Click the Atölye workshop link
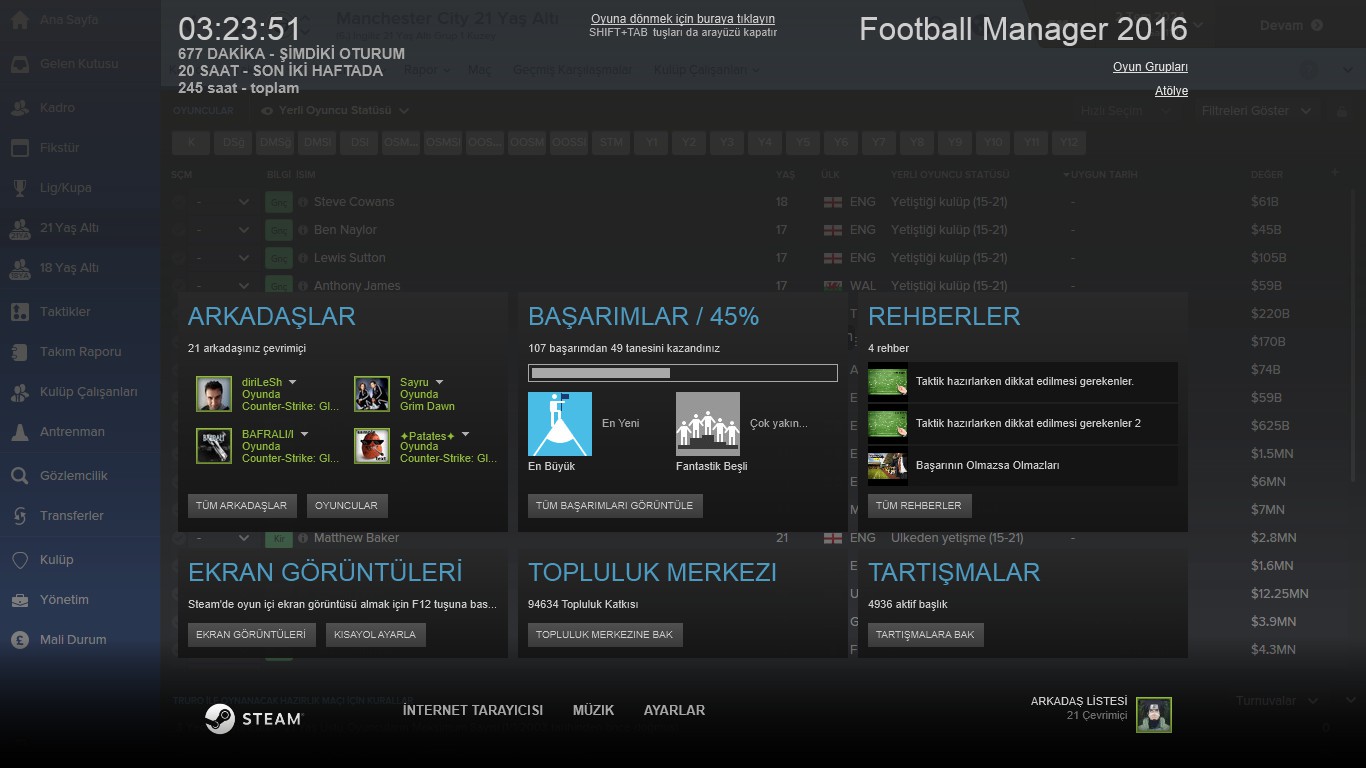This screenshot has width=1366, height=768. coord(1171,91)
